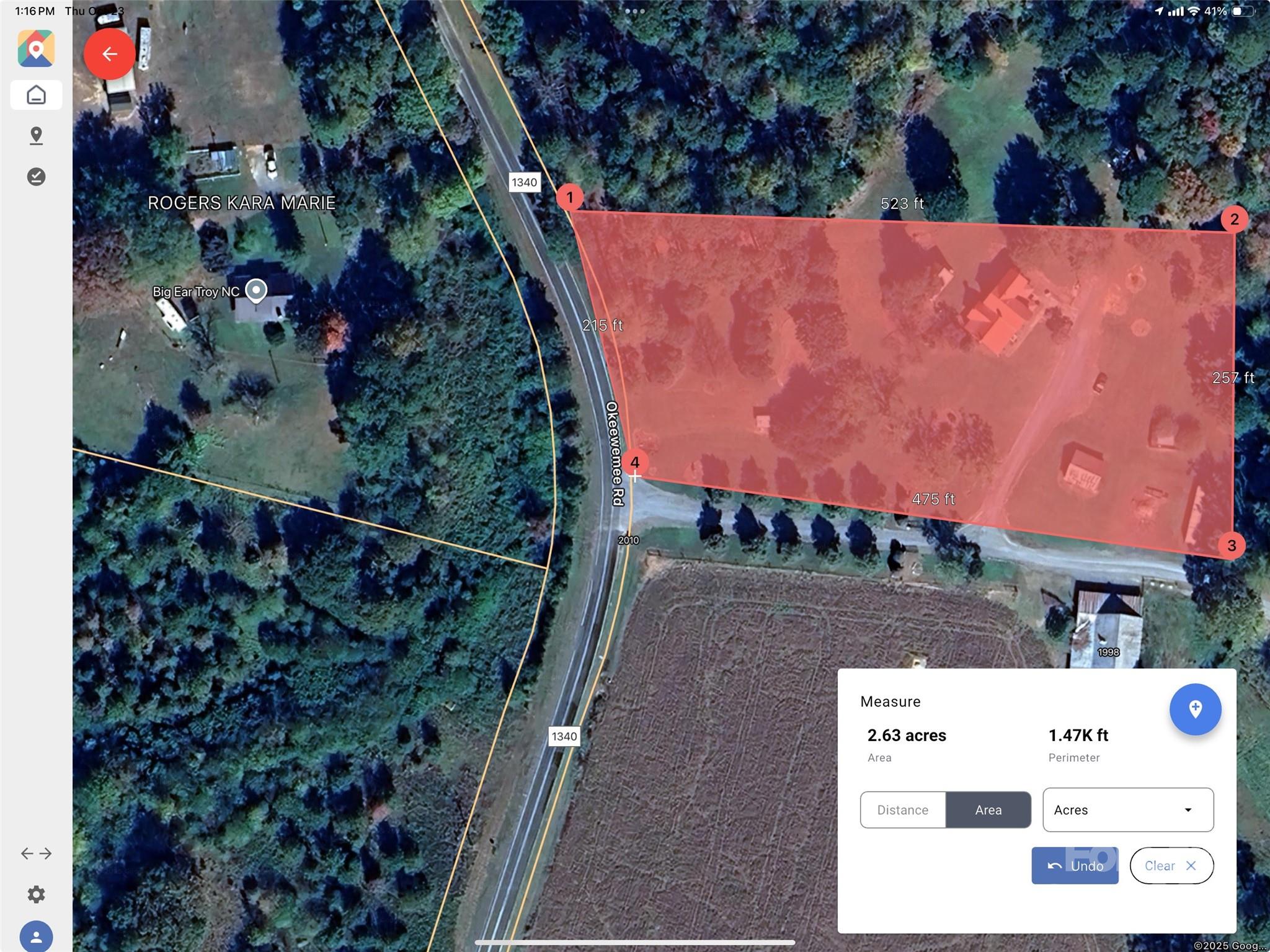Screen dimensions: 1270x952
Task: Tap the blue add-pin button
Action: click(x=1195, y=709)
